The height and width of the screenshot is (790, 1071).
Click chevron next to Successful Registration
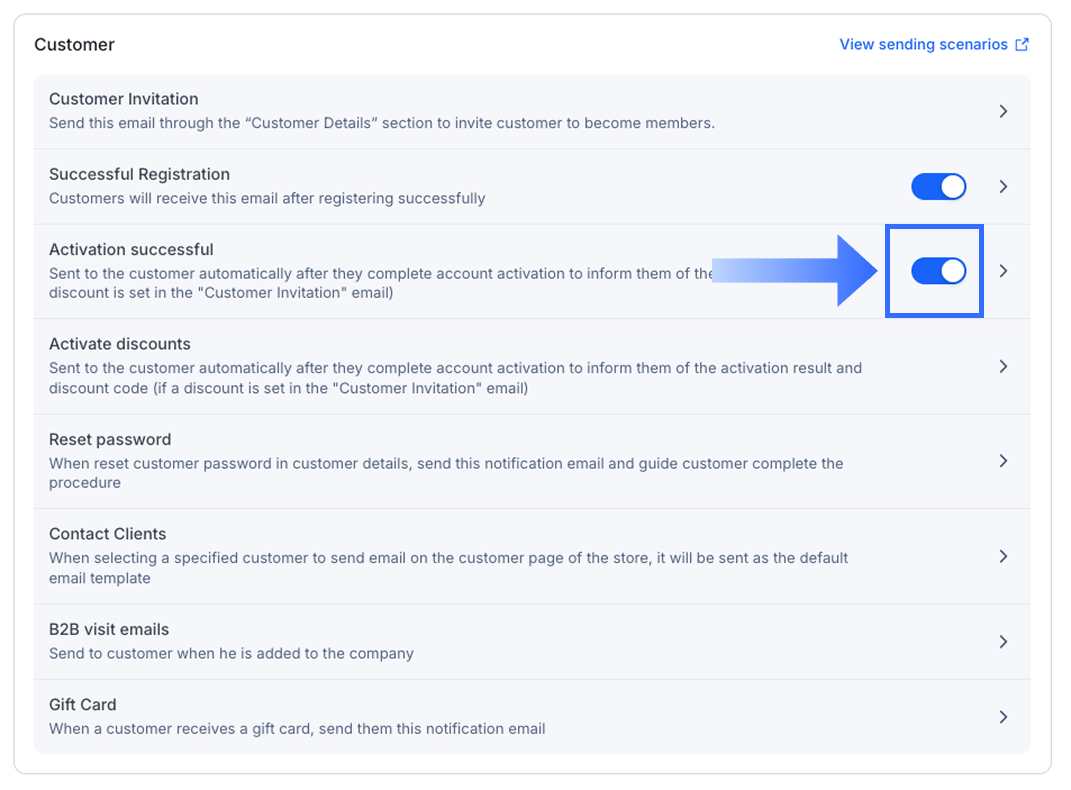1003,186
